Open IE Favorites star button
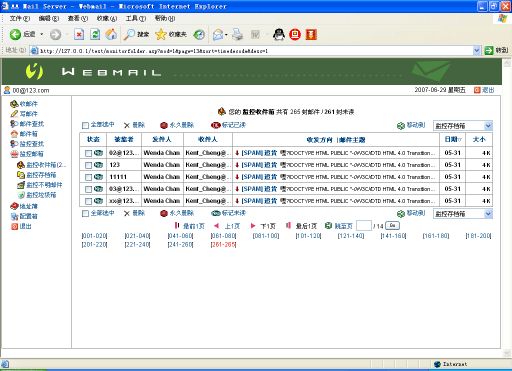The height and width of the screenshot is (371, 512). click(171, 34)
